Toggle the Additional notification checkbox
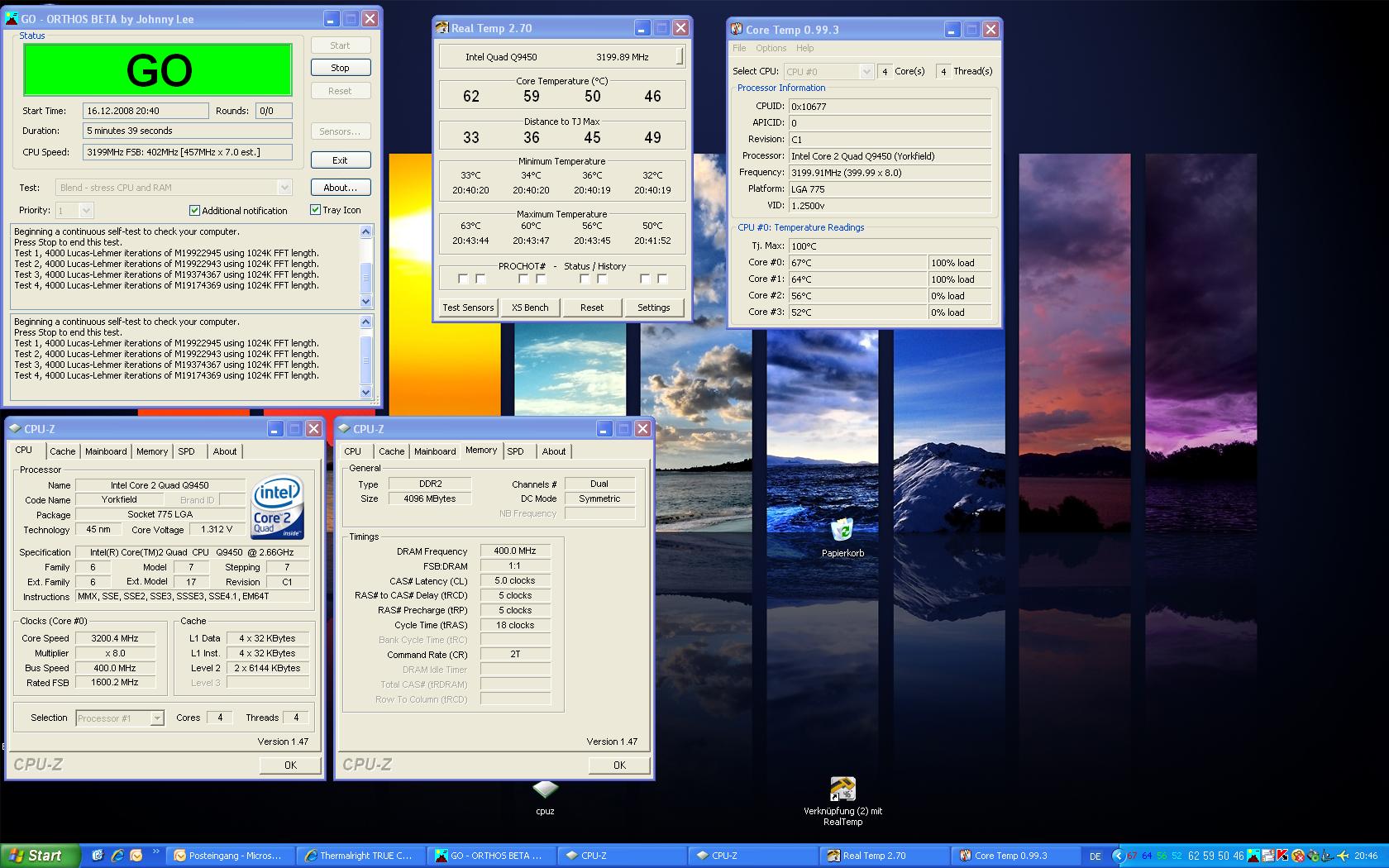The width and height of the screenshot is (1389, 868). 194,211
